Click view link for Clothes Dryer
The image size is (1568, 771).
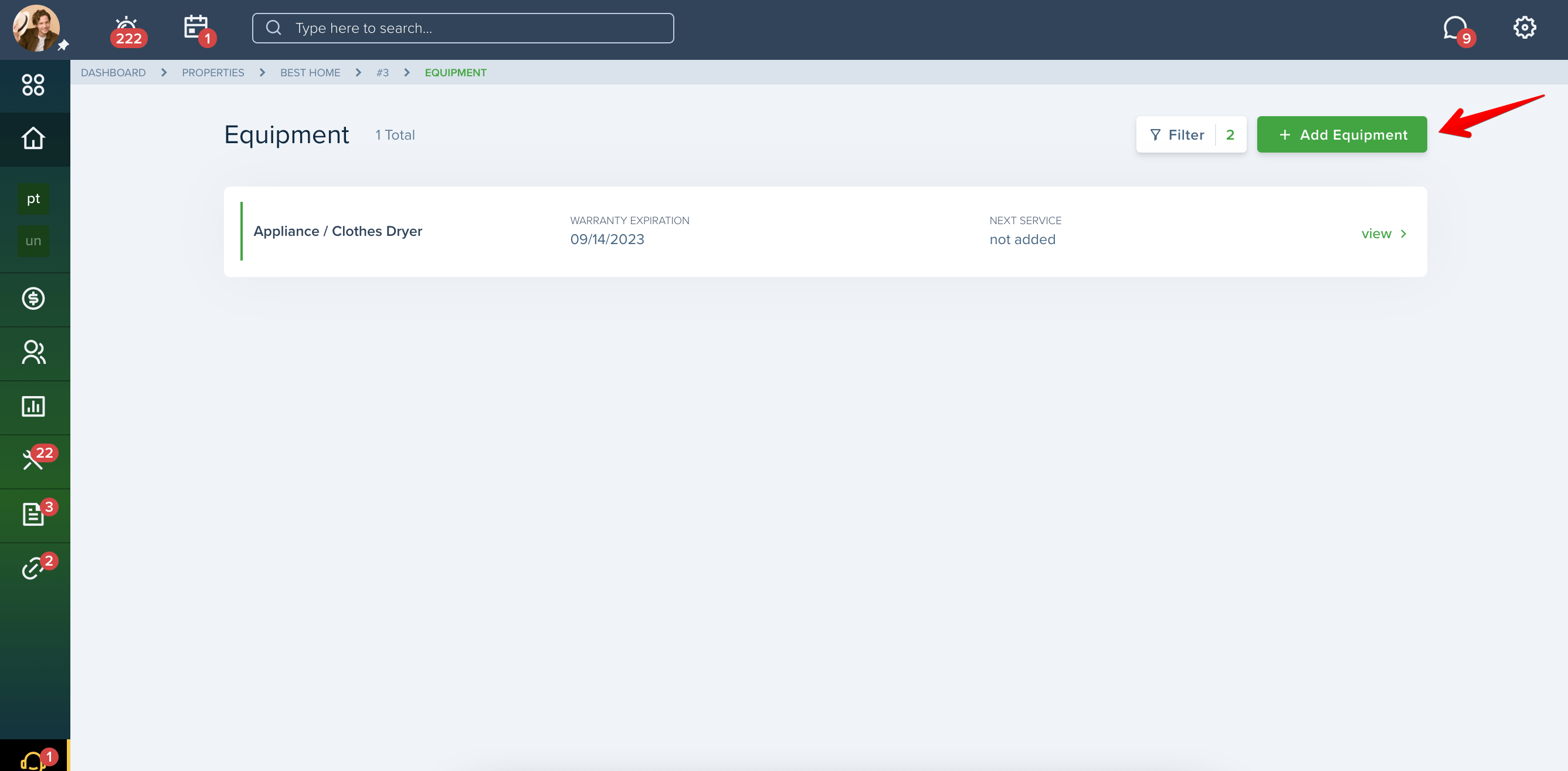pos(1376,234)
